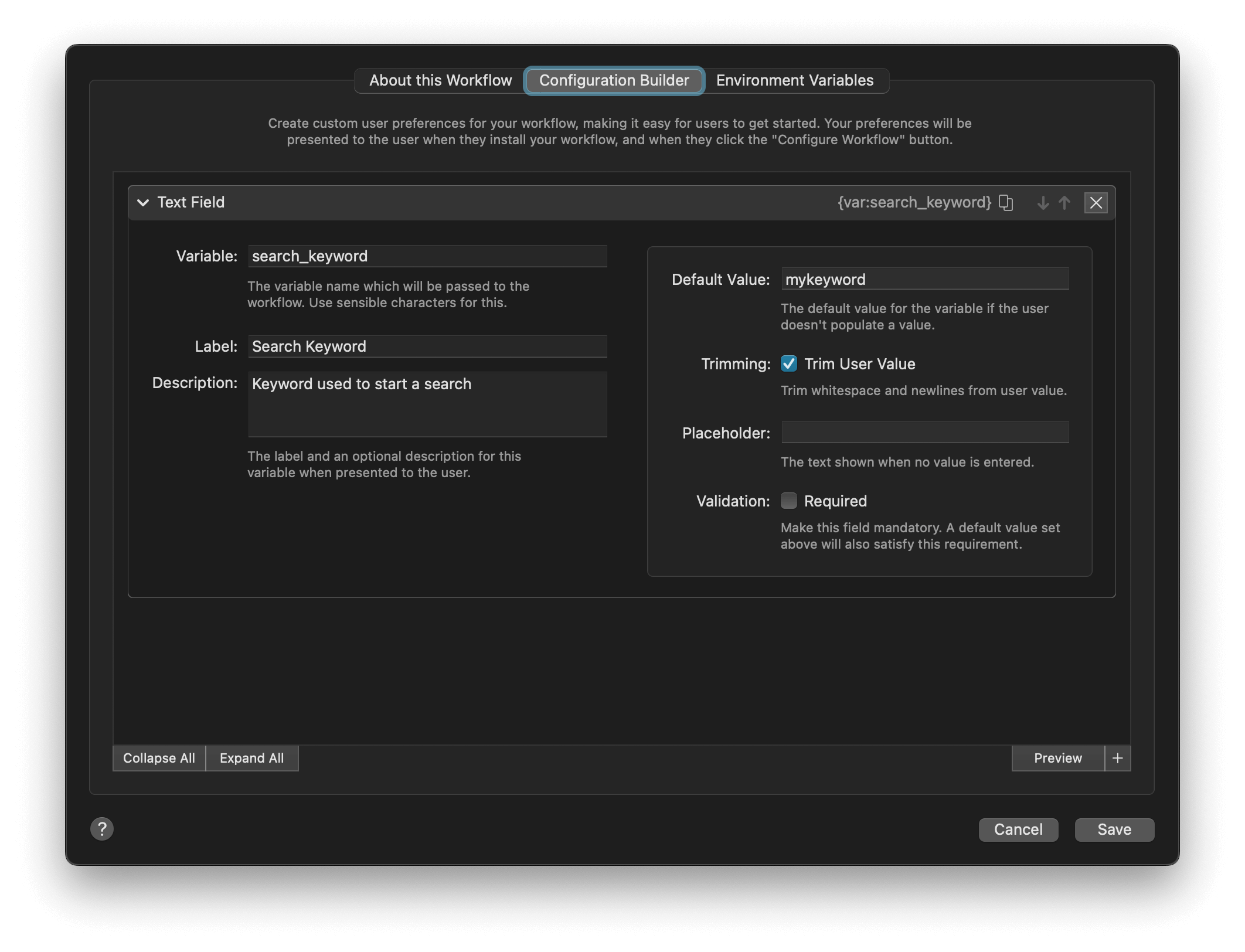Add a new configuration element with plus
Screen dimensions: 1245x952
(x=1117, y=758)
